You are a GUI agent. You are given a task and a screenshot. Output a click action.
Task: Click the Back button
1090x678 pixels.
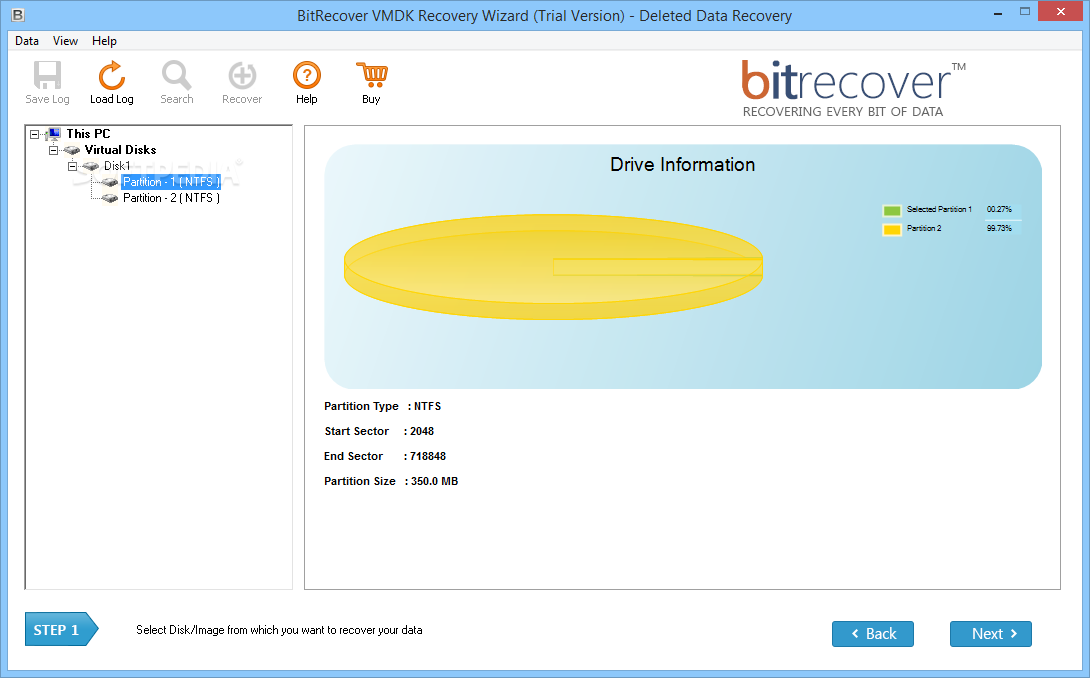click(x=872, y=633)
